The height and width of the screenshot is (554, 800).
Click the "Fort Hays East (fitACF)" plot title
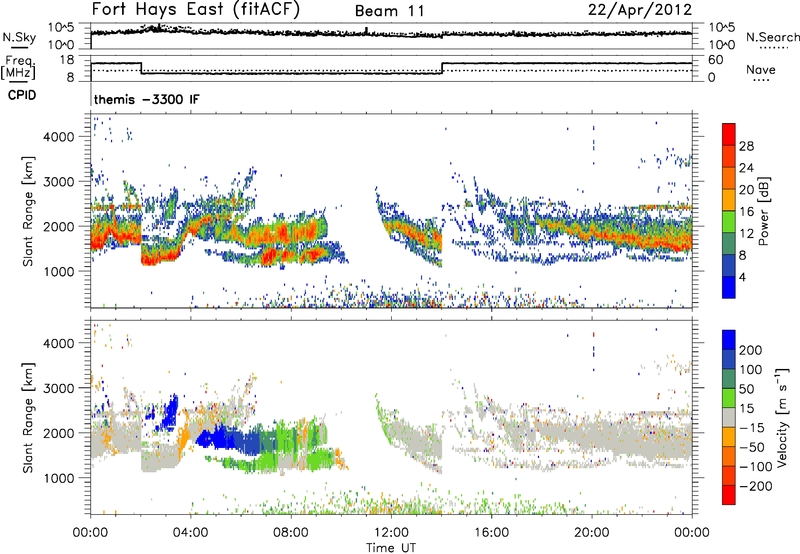(195, 10)
